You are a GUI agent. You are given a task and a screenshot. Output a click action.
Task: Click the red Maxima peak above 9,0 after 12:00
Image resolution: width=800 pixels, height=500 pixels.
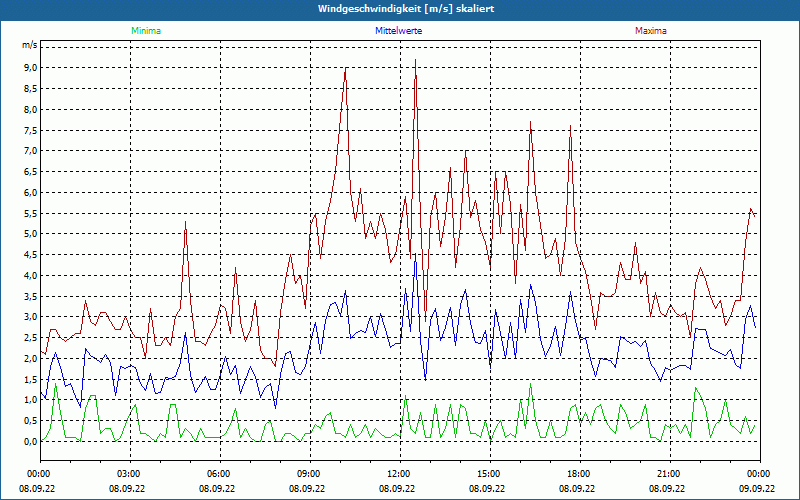tap(416, 60)
